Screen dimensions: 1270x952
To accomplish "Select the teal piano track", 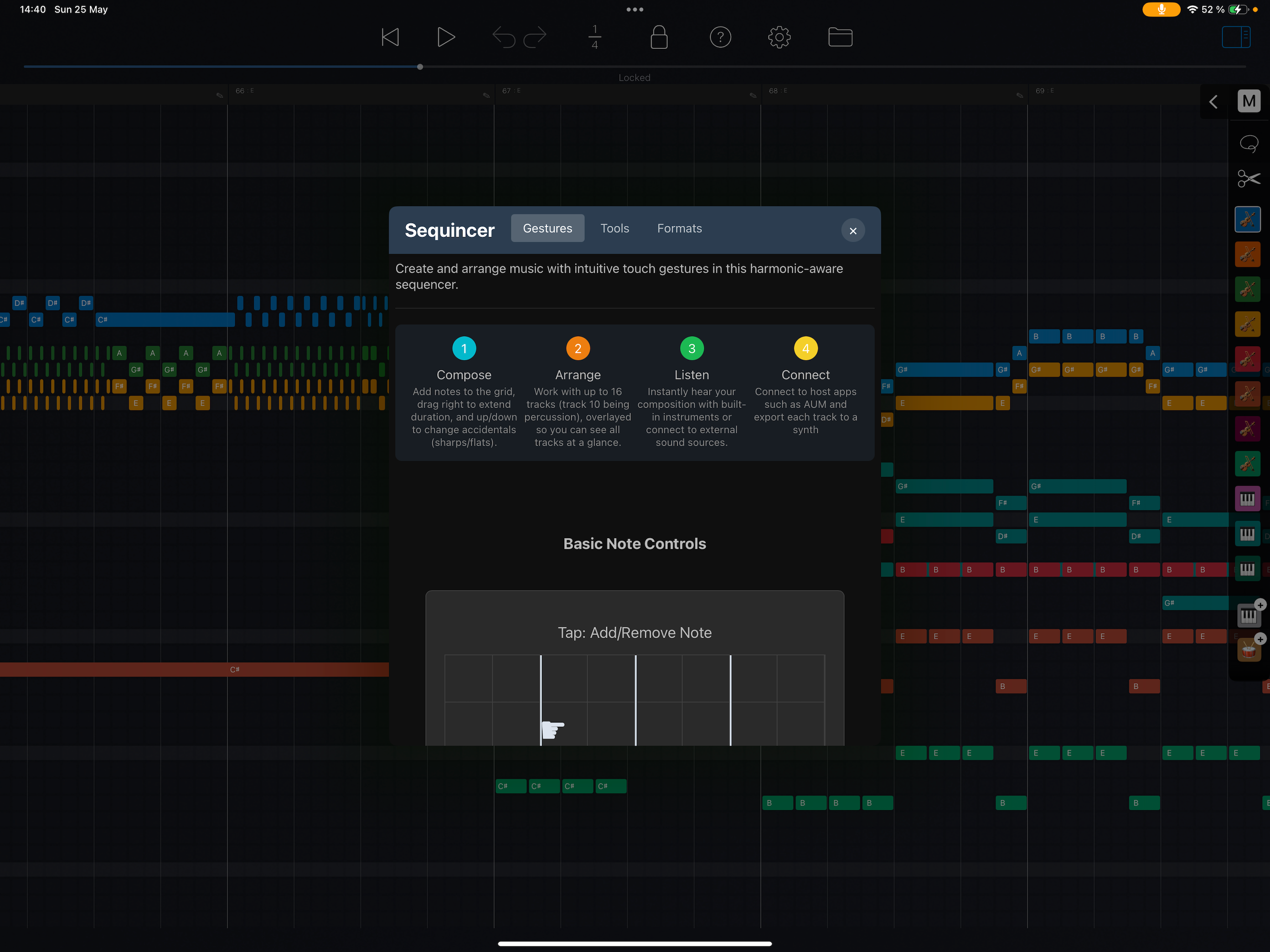I will pyautogui.click(x=1248, y=534).
